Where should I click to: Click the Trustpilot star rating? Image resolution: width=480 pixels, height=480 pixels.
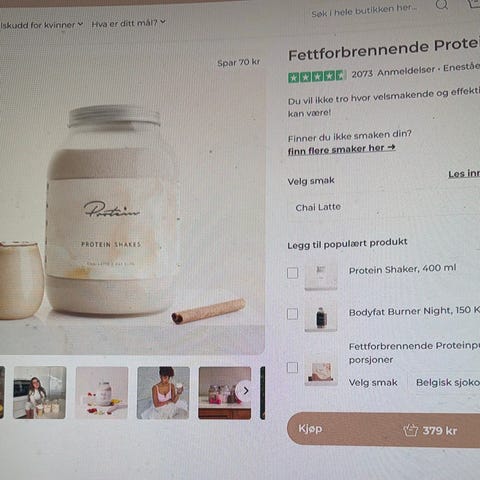pyautogui.click(x=317, y=76)
